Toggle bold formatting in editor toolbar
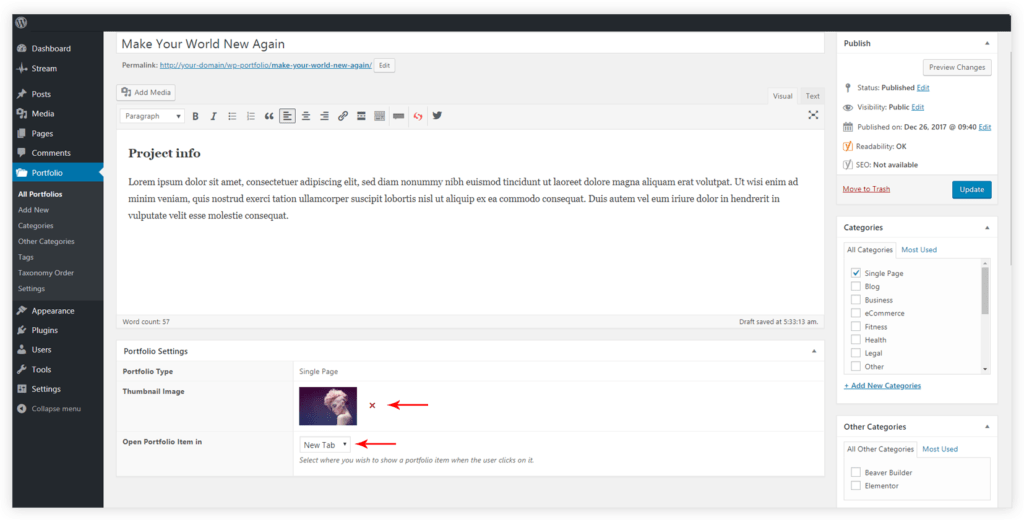The width and height of the screenshot is (1024, 520). coord(196,116)
